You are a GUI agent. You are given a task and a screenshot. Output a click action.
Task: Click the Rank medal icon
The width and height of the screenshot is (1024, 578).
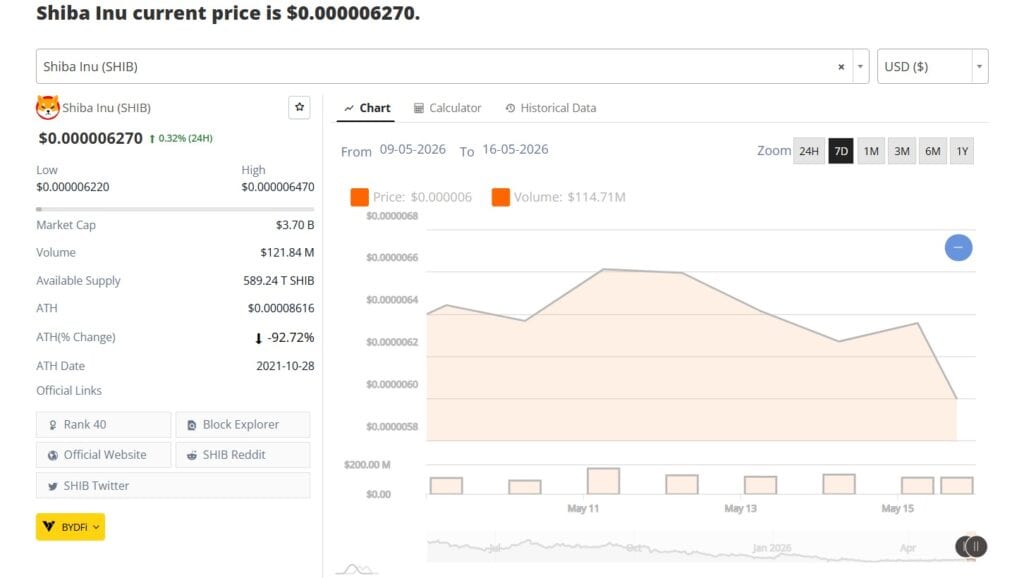(x=52, y=425)
